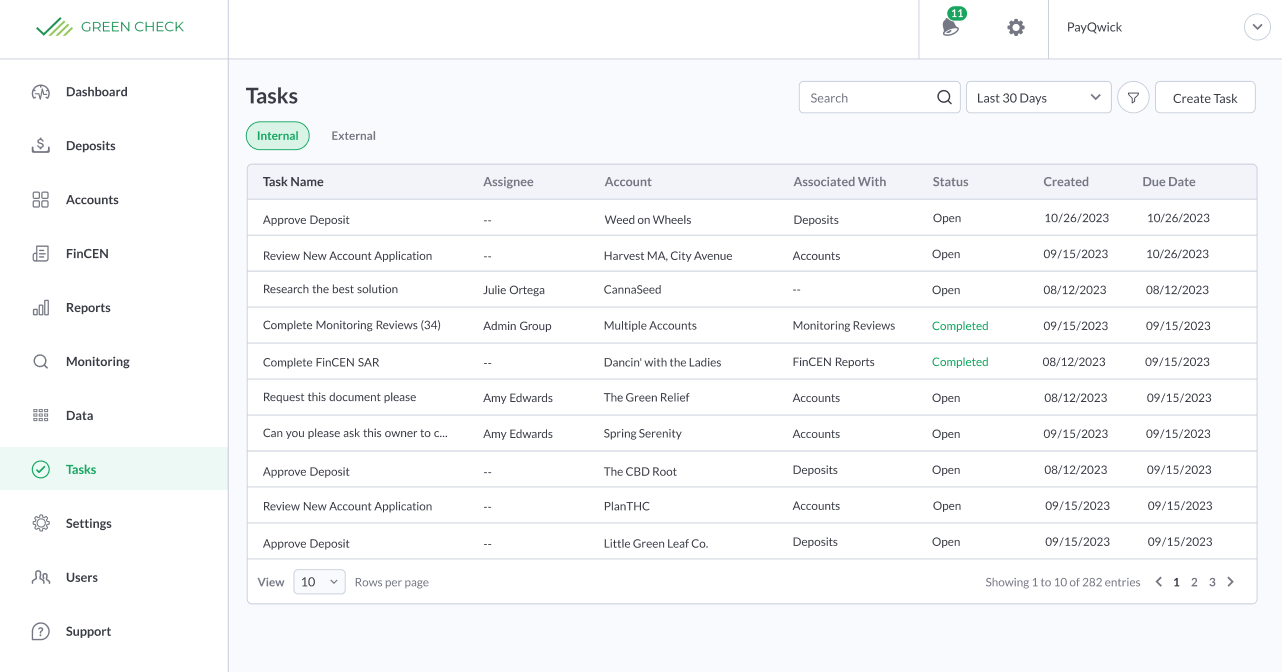
Task: Select the Monitoring magnifier icon
Action: tap(40, 361)
